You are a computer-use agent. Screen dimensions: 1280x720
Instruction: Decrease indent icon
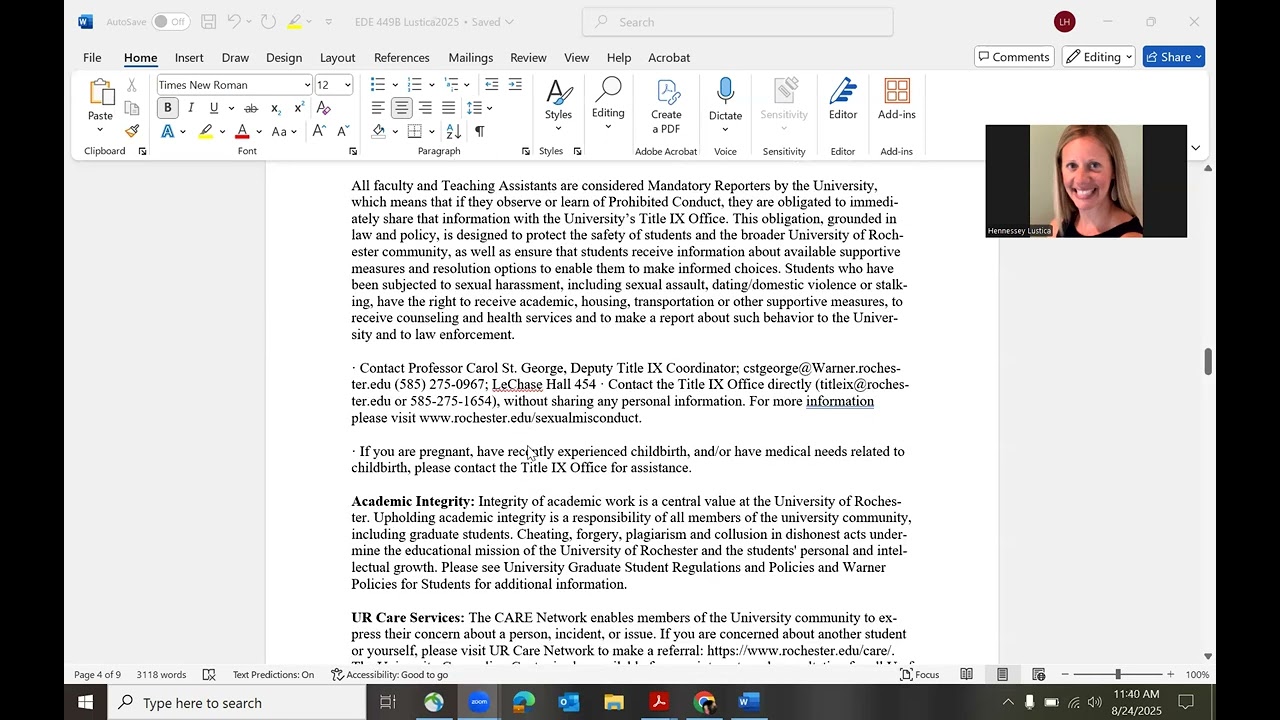491,85
